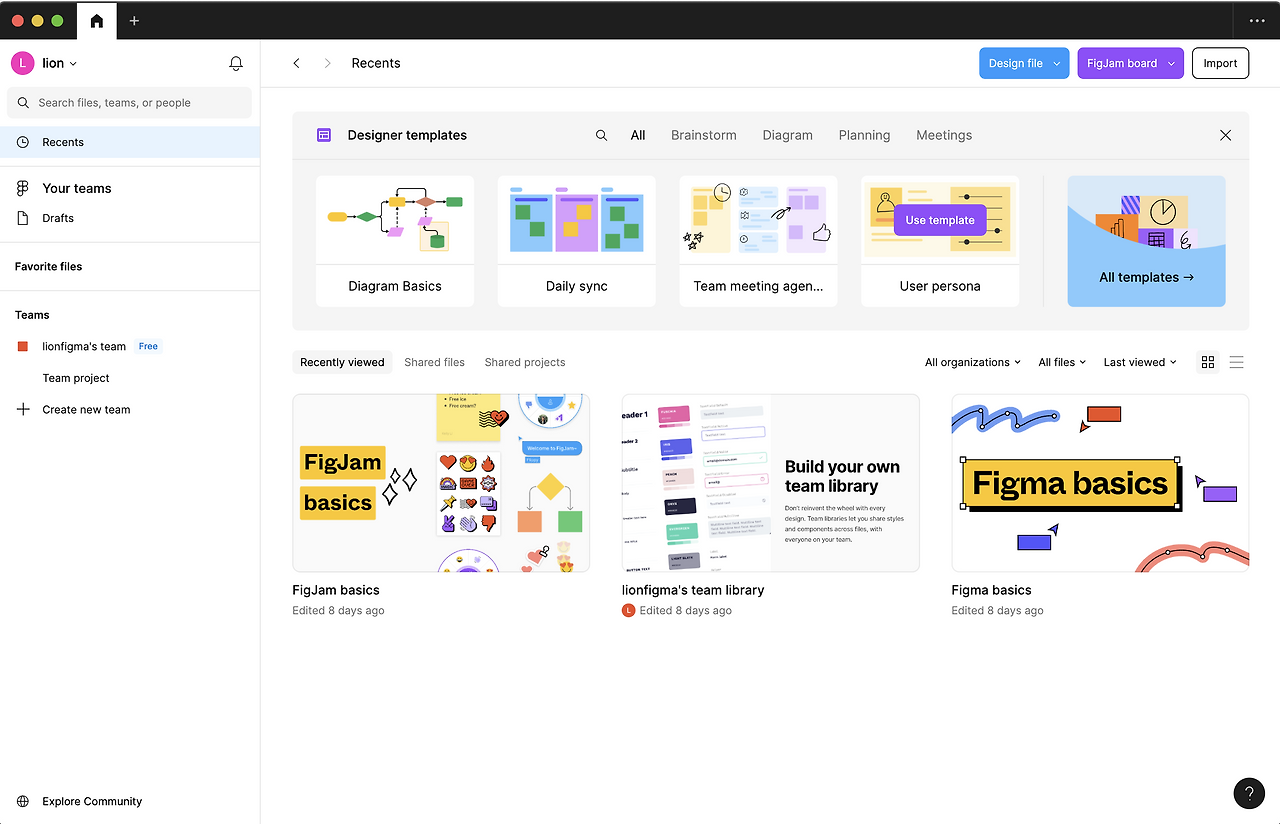Click the lion account avatar
Image resolution: width=1280 pixels, height=824 pixels.
(22, 63)
